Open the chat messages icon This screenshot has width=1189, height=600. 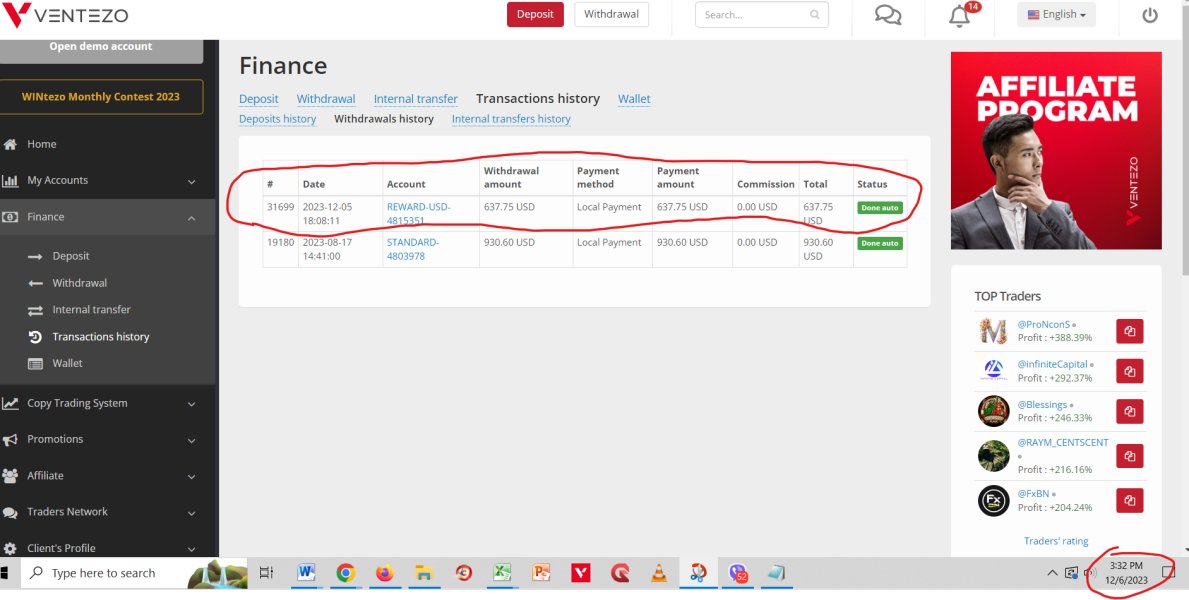(888, 14)
